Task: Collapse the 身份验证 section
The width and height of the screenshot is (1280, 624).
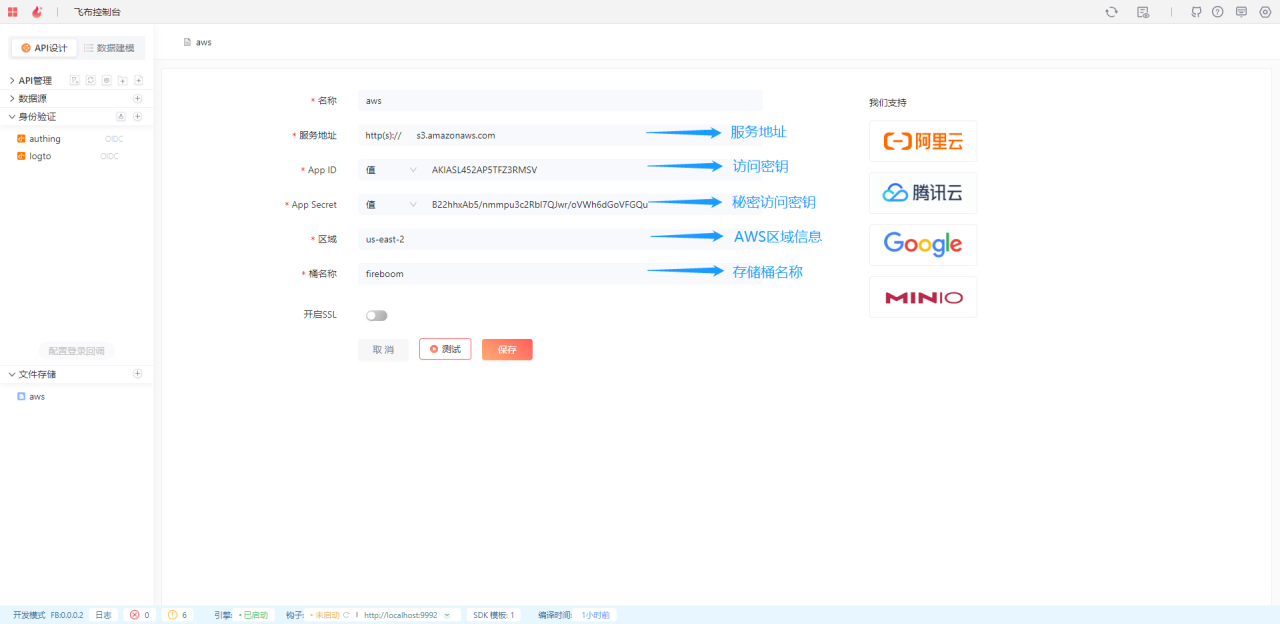Action: [x=12, y=117]
